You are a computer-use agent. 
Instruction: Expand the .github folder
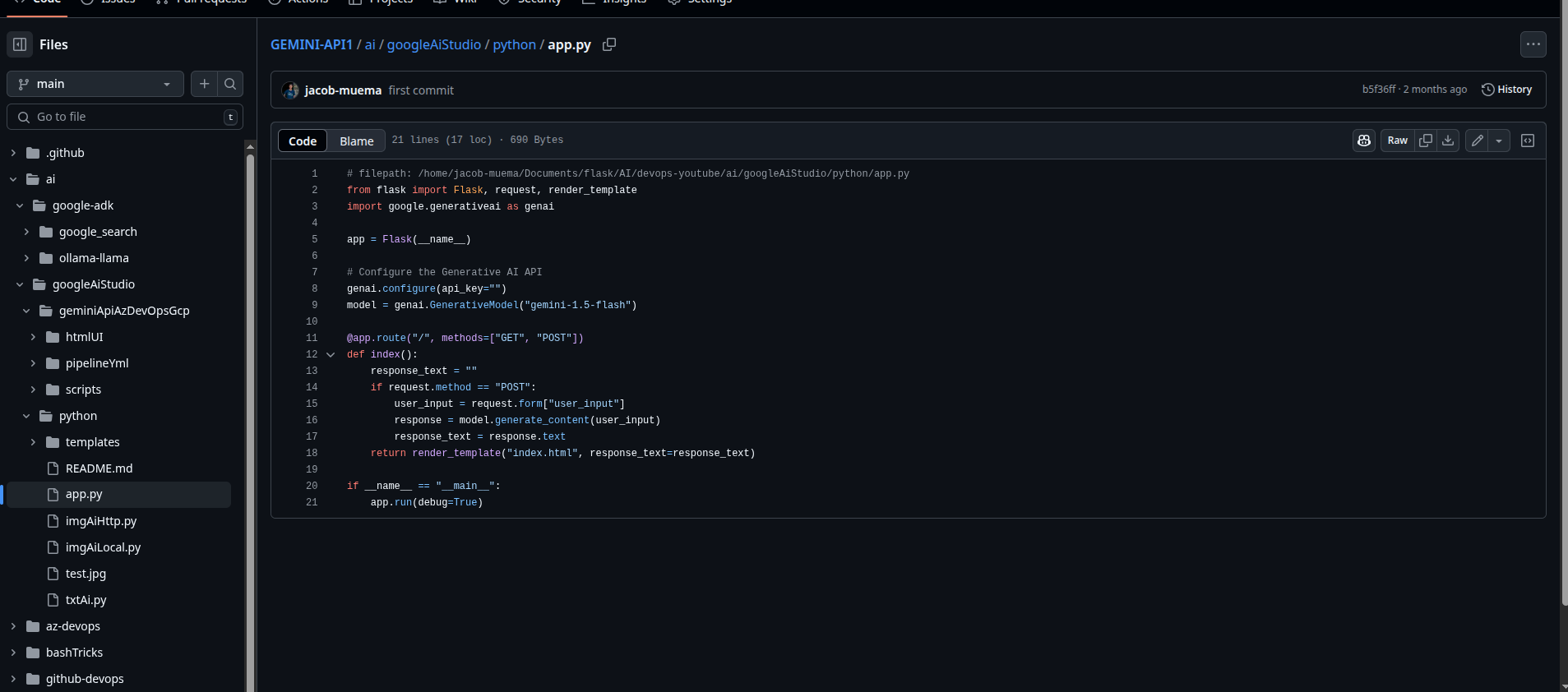click(13, 153)
